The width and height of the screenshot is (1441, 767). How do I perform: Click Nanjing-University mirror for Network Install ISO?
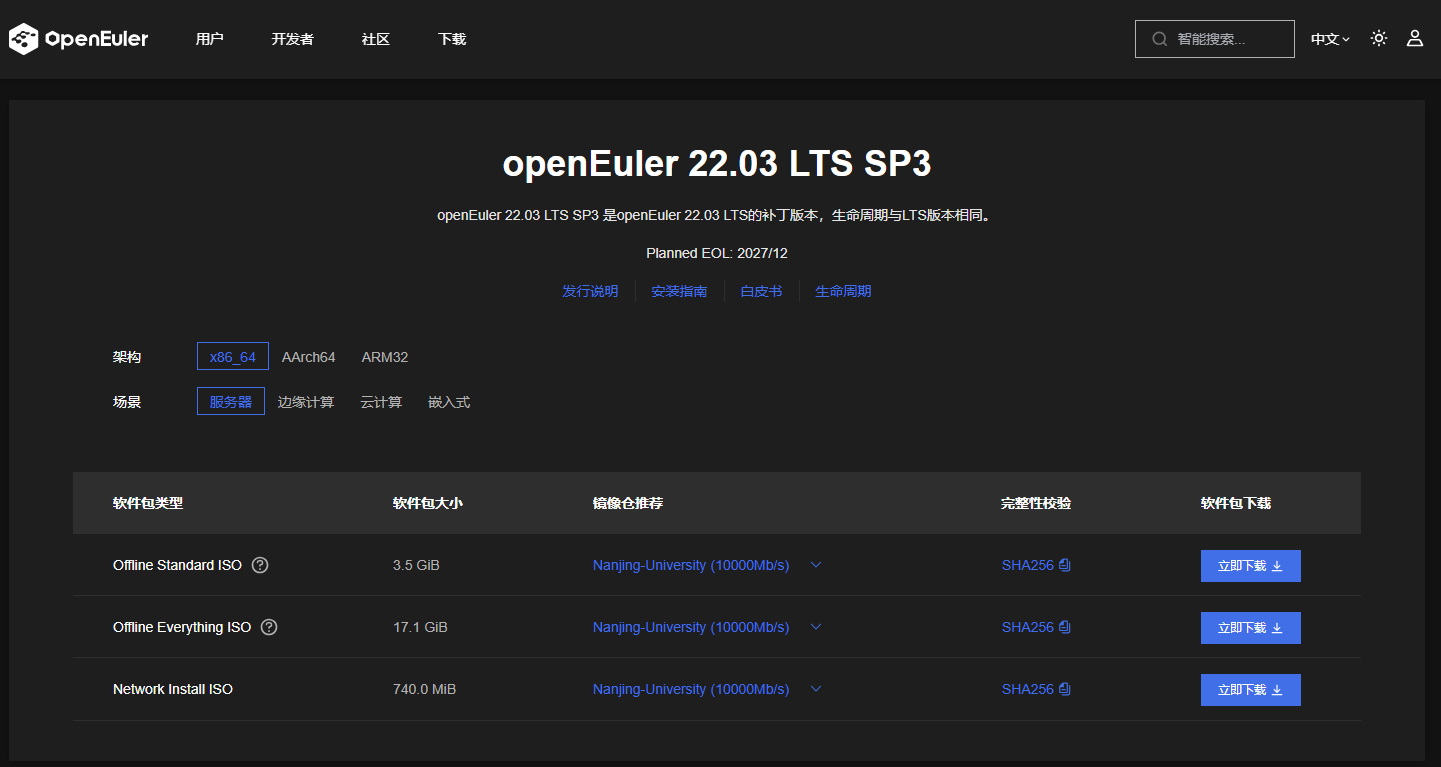[x=691, y=689]
